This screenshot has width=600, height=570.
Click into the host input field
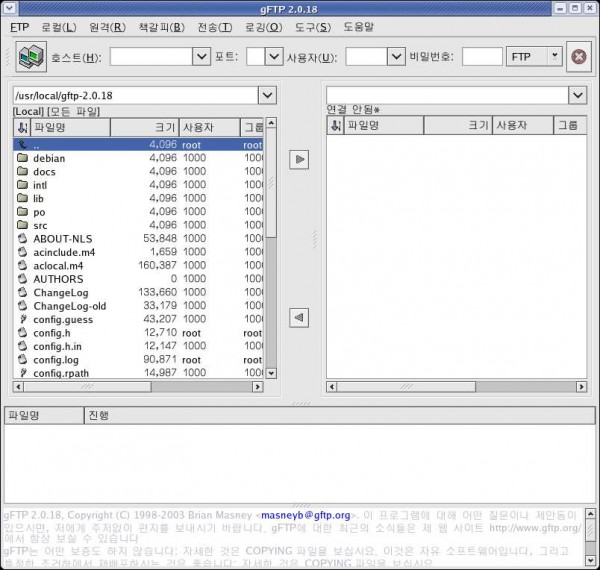(x=151, y=57)
